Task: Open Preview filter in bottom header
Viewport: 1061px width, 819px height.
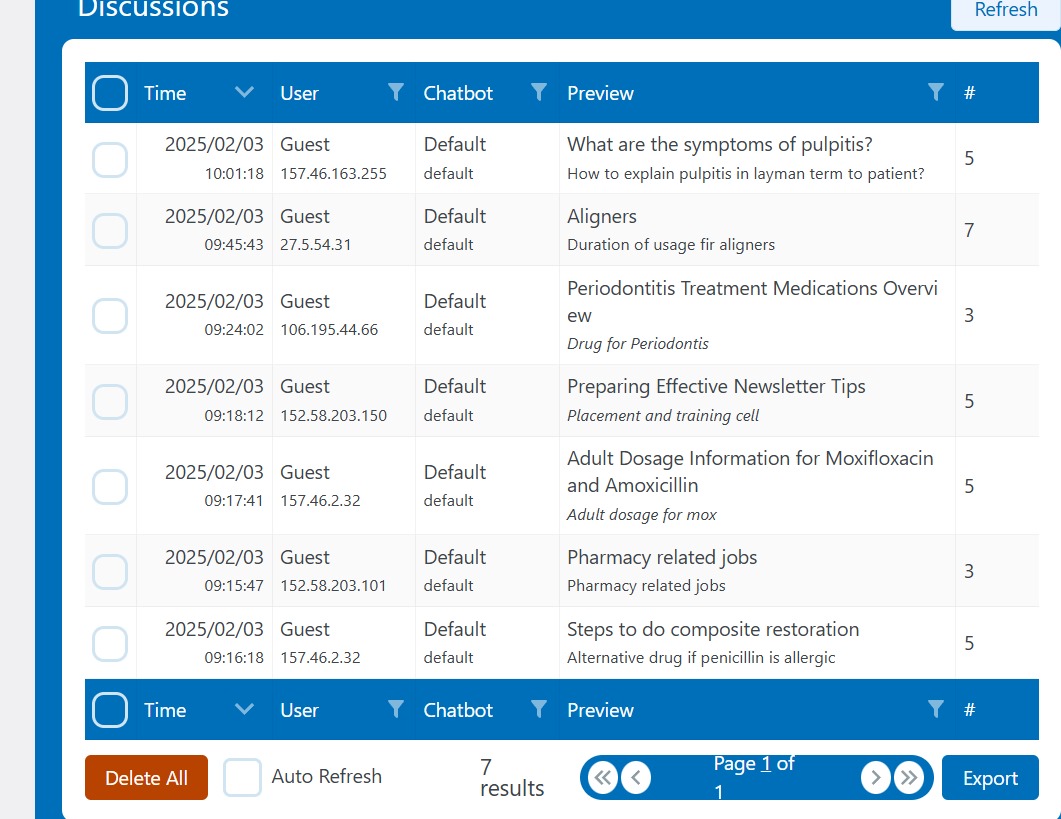Action: pyautogui.click(x=936, y=710)
